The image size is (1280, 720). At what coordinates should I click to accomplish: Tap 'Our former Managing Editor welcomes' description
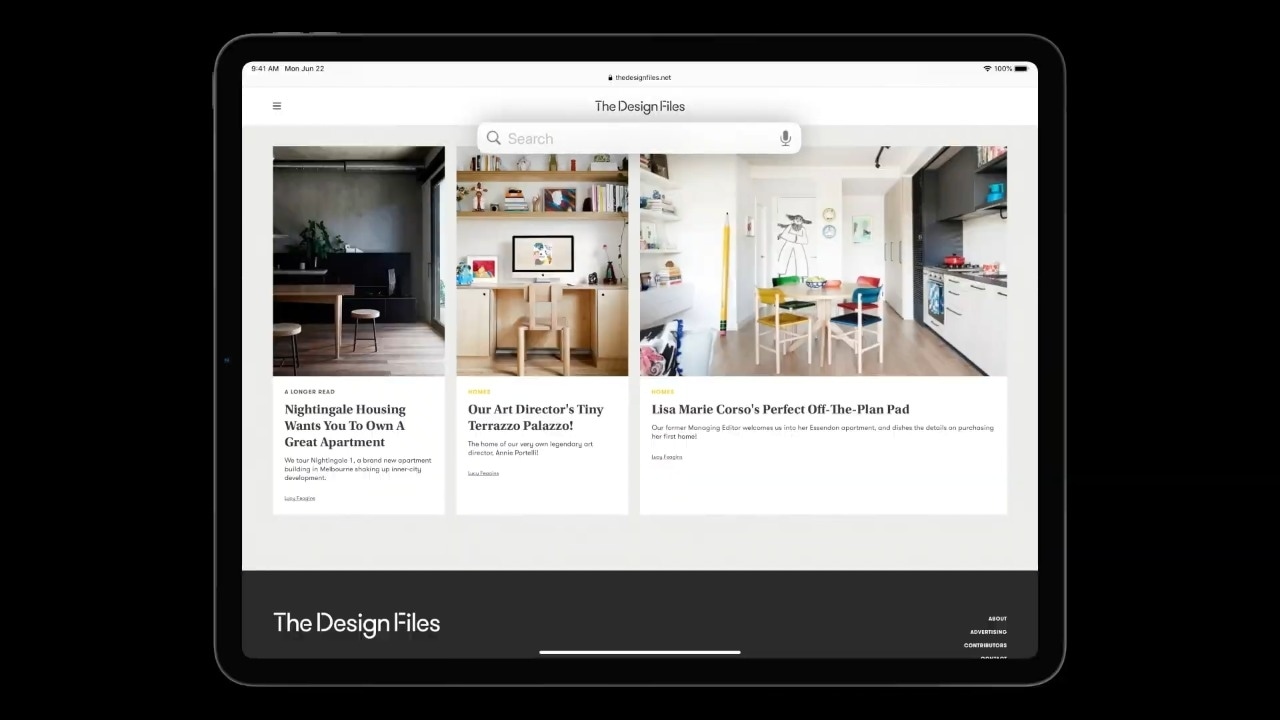822,432
